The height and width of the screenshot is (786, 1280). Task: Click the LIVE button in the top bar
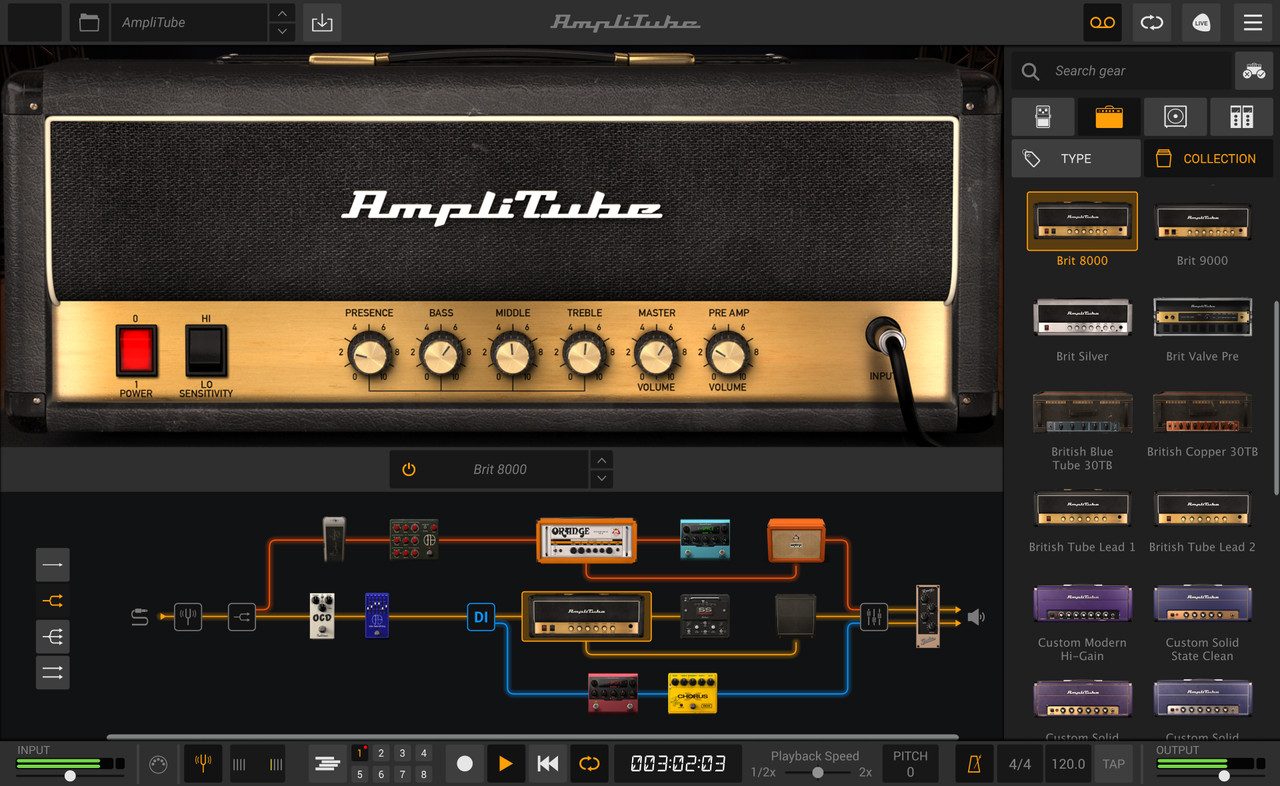(1201, 22)
